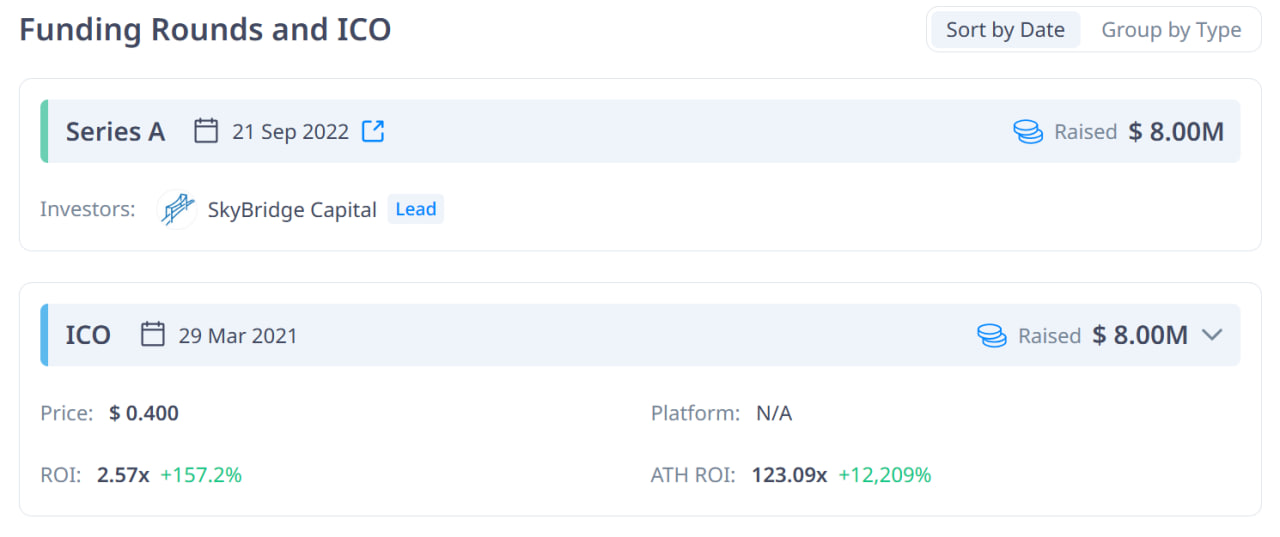
Task: Select the Sort by Date option
Action: click(x=1005, y=30)
